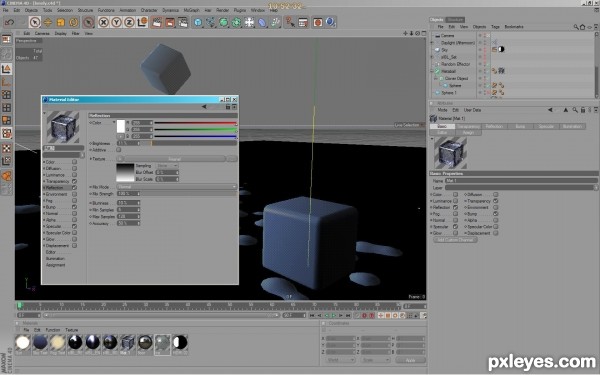Toggle Reflection checkbox in Material Editor

coord(74,188)
